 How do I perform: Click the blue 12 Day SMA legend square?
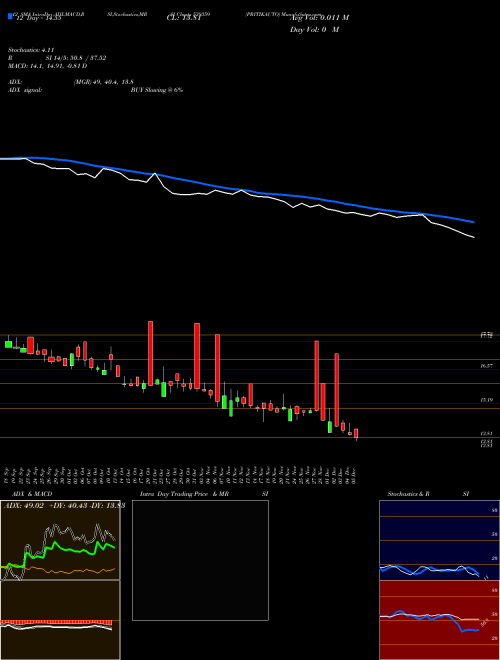10,16
